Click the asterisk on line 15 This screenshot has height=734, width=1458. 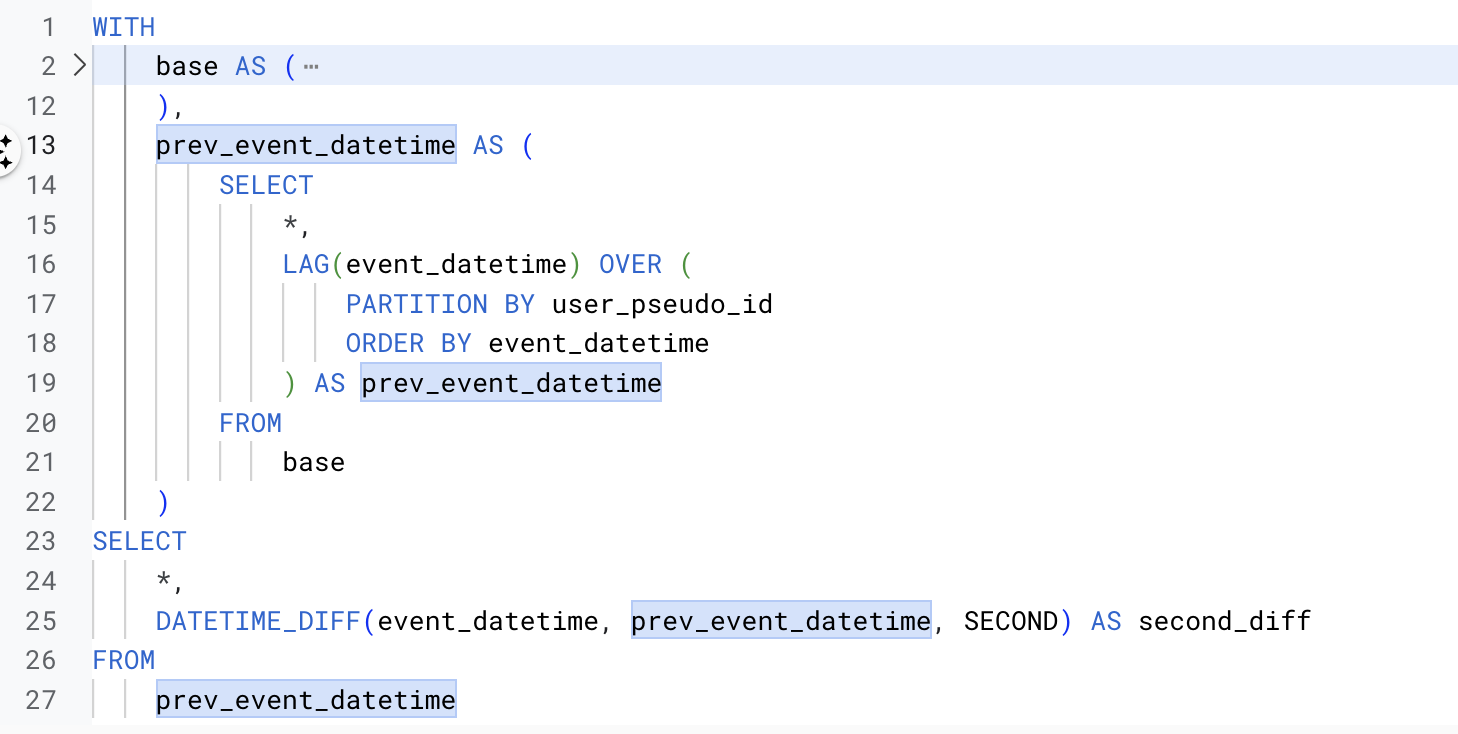pos(290,223)
